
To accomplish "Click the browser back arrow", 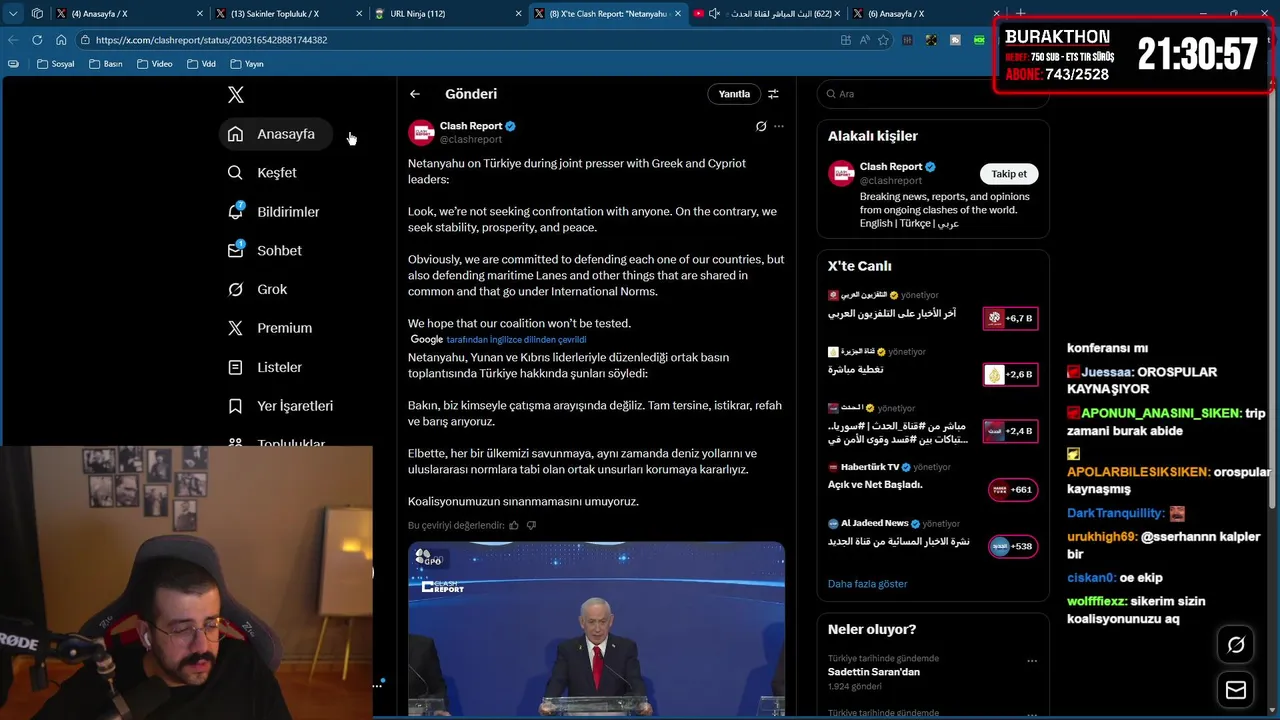I will [x=13, y=40].
